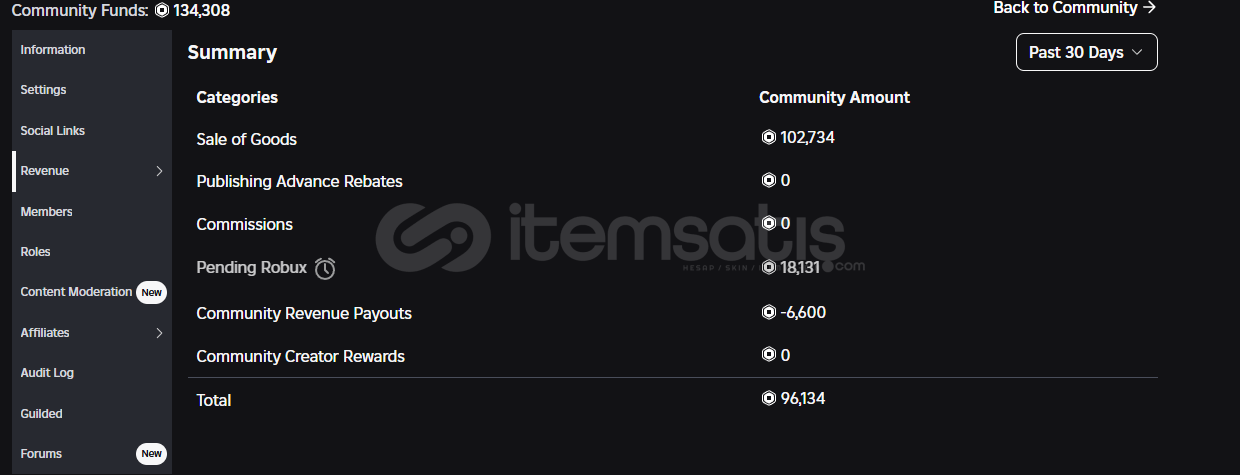Click the Robux icon beside Community Funds
1240x475 pixels.
tap(162, 11)
